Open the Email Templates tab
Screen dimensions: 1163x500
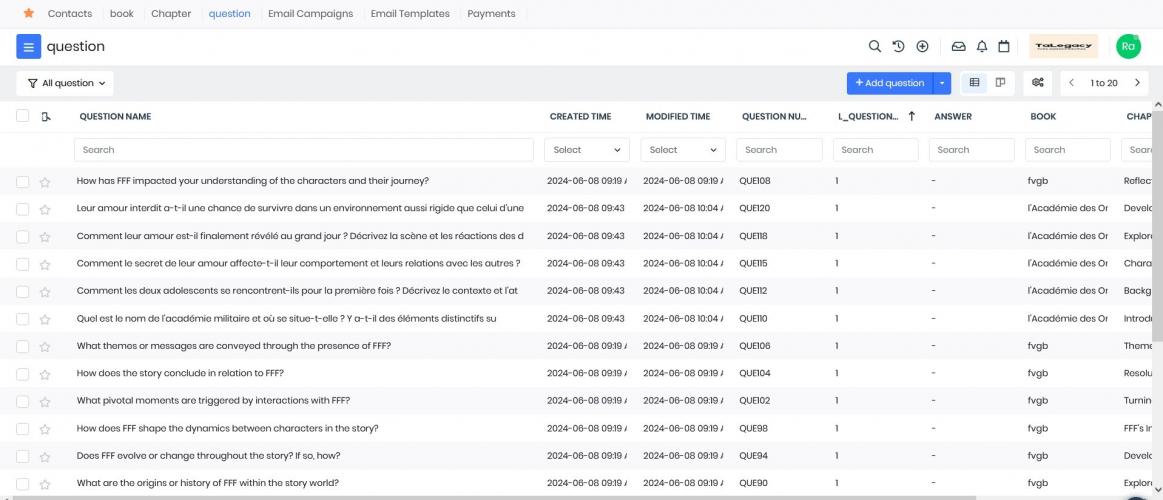point(410,13)
